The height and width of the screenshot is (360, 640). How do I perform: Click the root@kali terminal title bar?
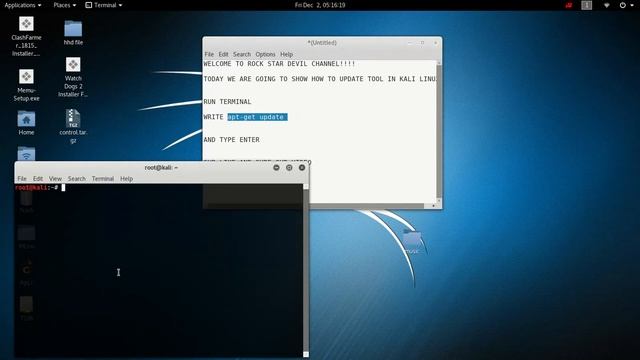pos(161,168)
